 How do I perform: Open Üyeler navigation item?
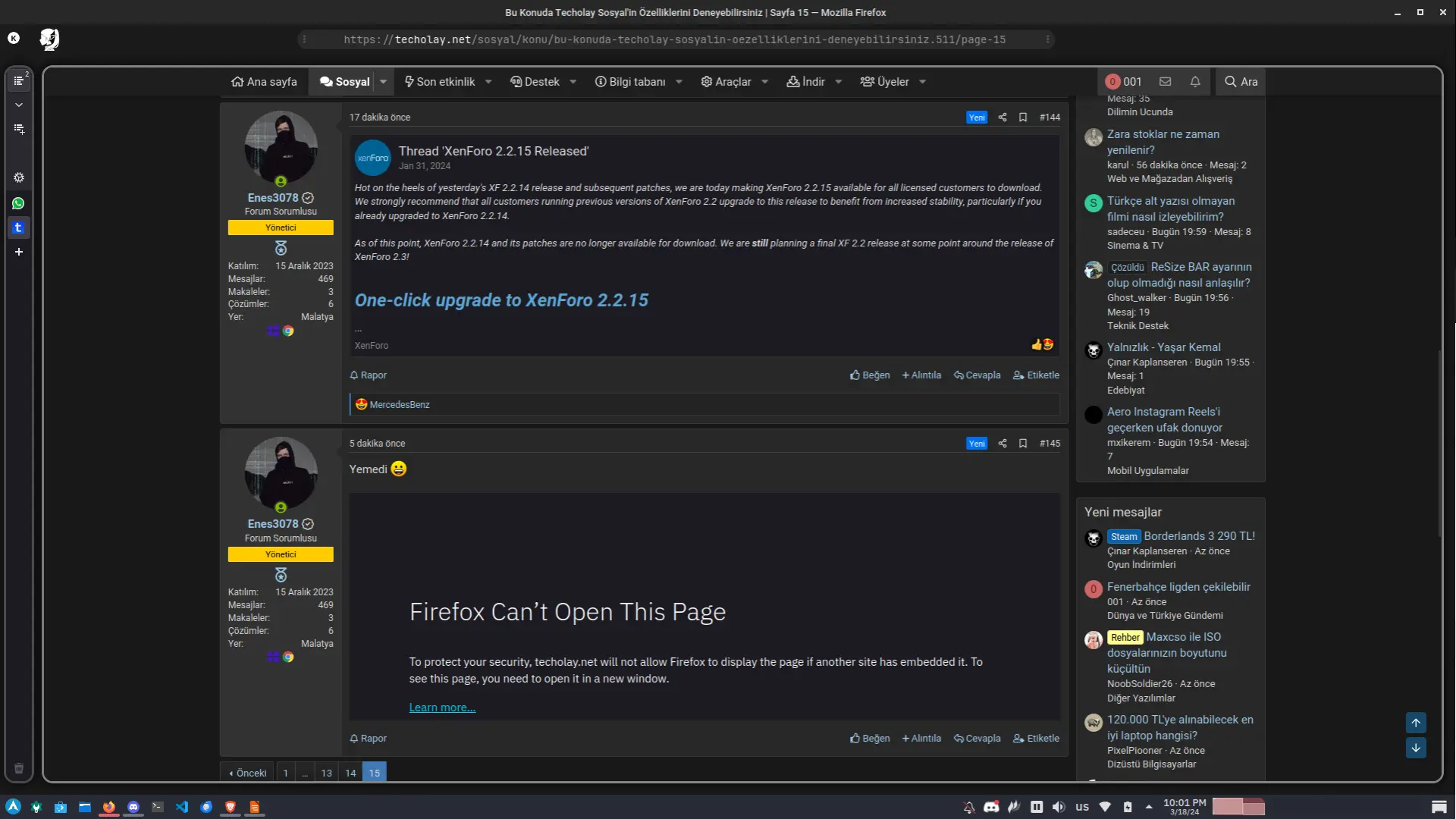884,82
